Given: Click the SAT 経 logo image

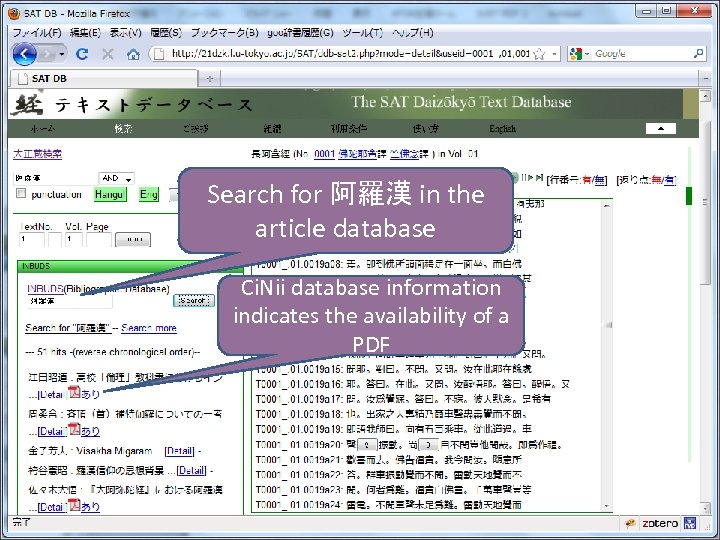Looking at the screenshot, I should [28, 104].
